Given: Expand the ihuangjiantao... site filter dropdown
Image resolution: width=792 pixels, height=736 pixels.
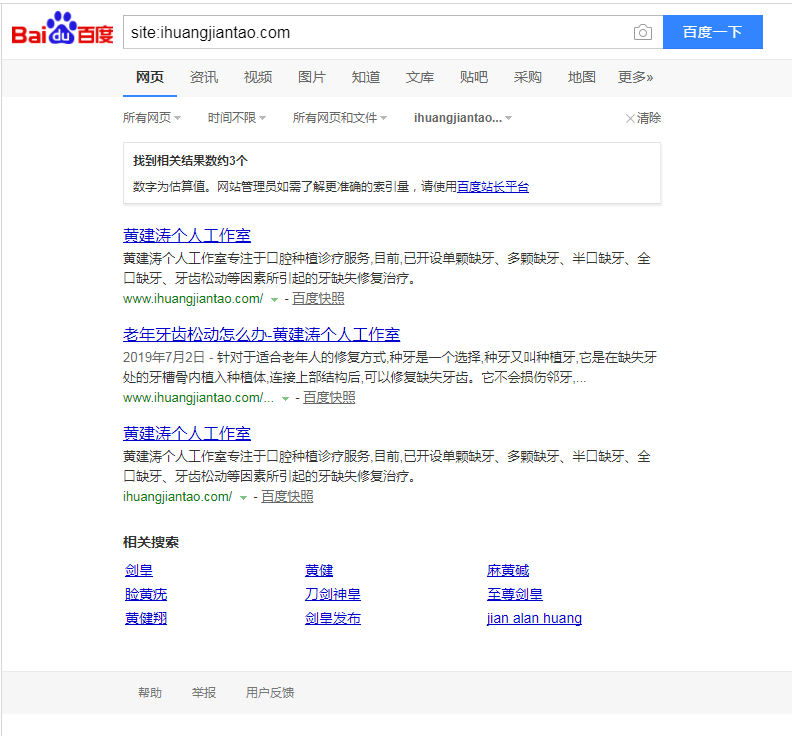Looking at the screenshot, I should (463, 118).
